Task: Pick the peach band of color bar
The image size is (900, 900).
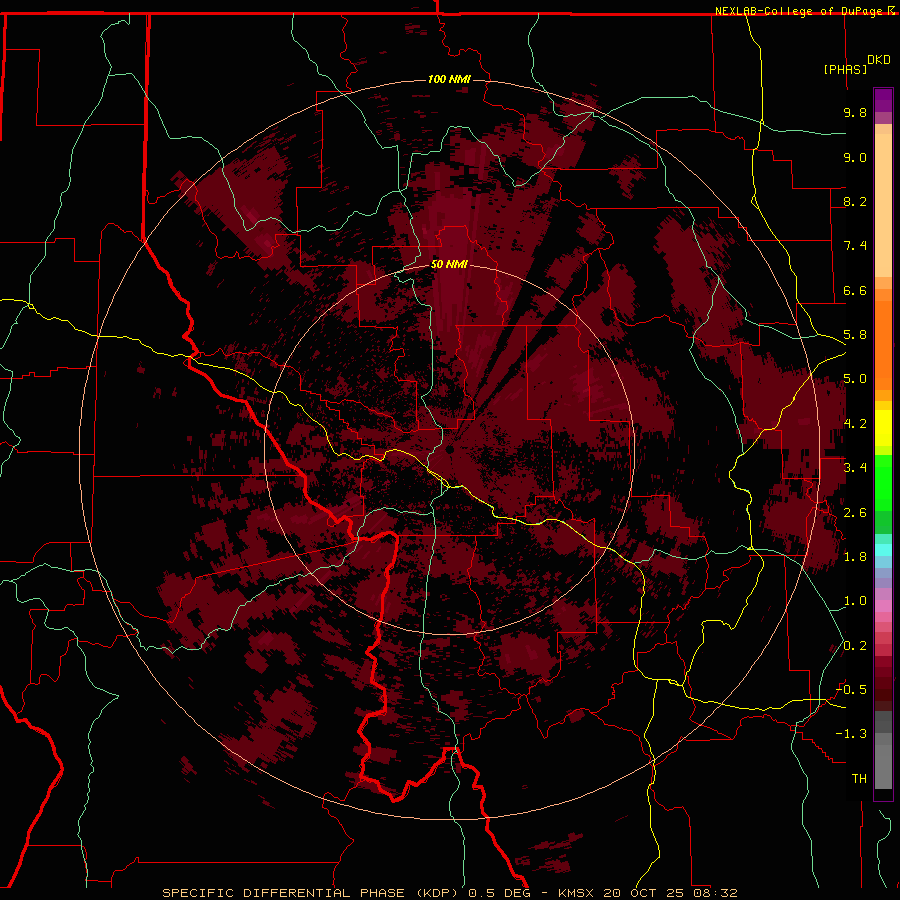Action: tap(883, 205)
